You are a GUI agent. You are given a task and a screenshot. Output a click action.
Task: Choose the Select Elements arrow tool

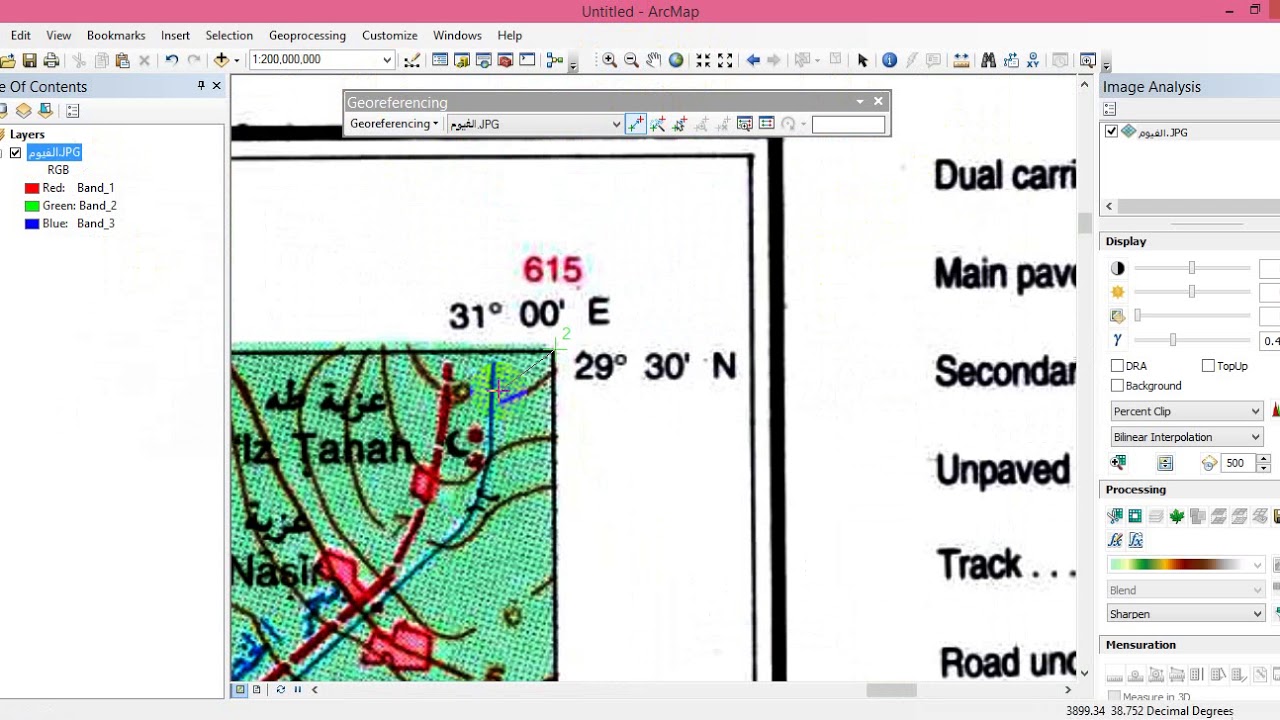(x=863, y=61)
